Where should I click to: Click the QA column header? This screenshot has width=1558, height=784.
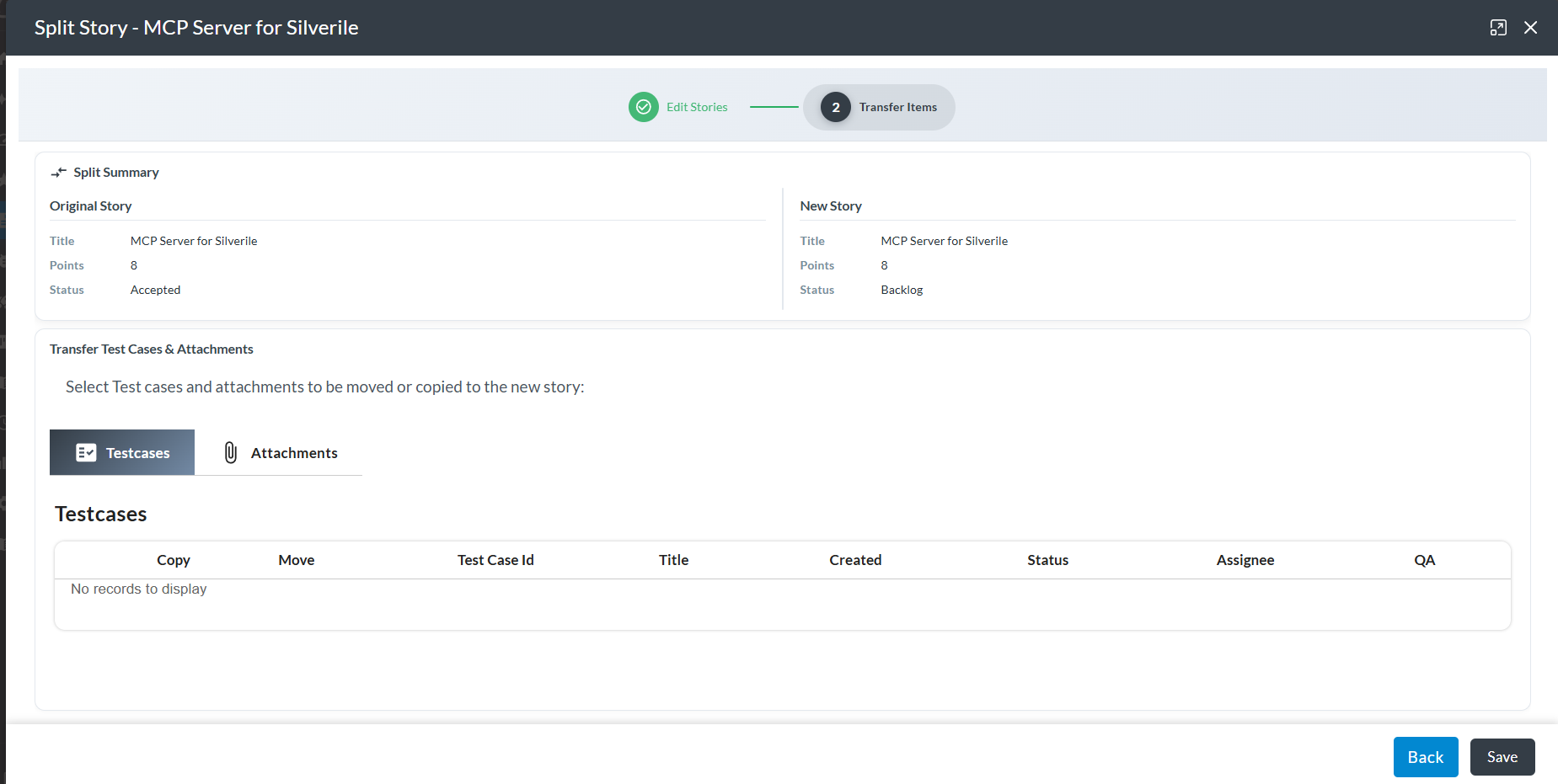[1424, 560]
